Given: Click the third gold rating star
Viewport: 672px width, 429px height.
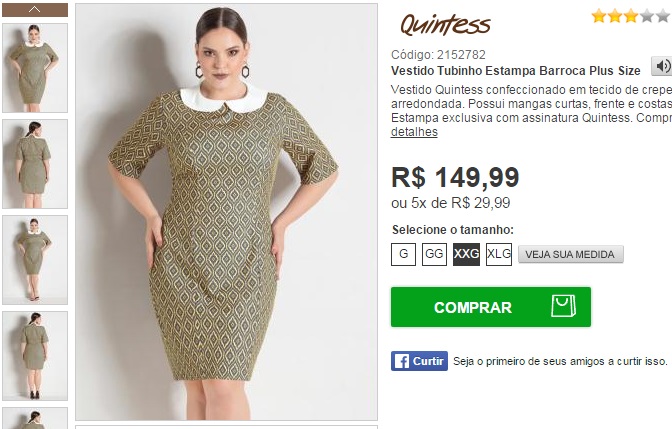Looking at the screenshot, I should tap(631, 16).
